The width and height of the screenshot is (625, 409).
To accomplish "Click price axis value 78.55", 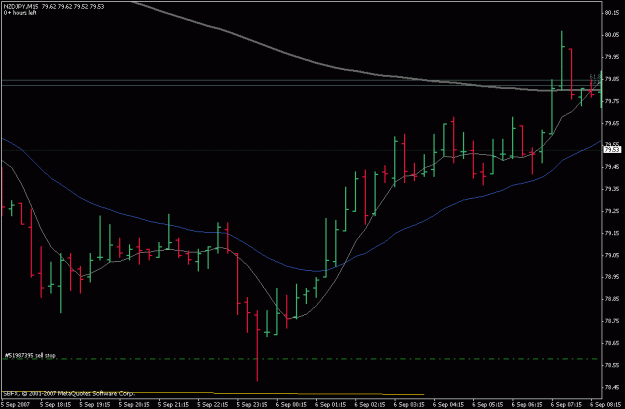I will tap(612, 365).
